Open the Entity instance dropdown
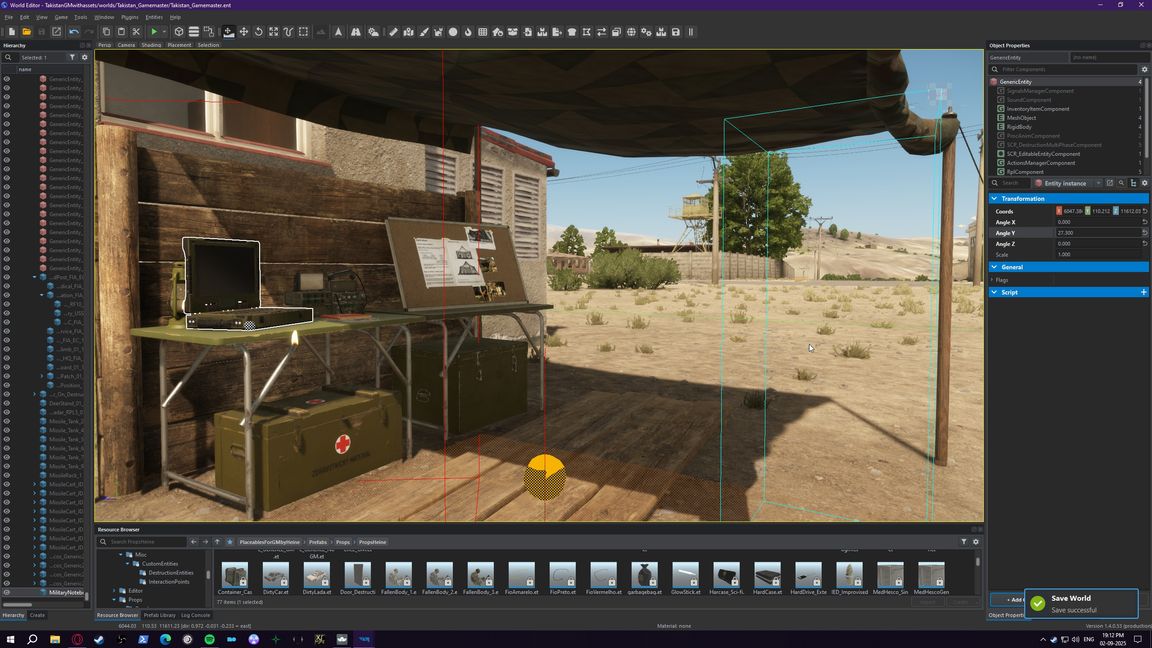The width and height of the screenshot is (1152, 648). pos(1097,183)
